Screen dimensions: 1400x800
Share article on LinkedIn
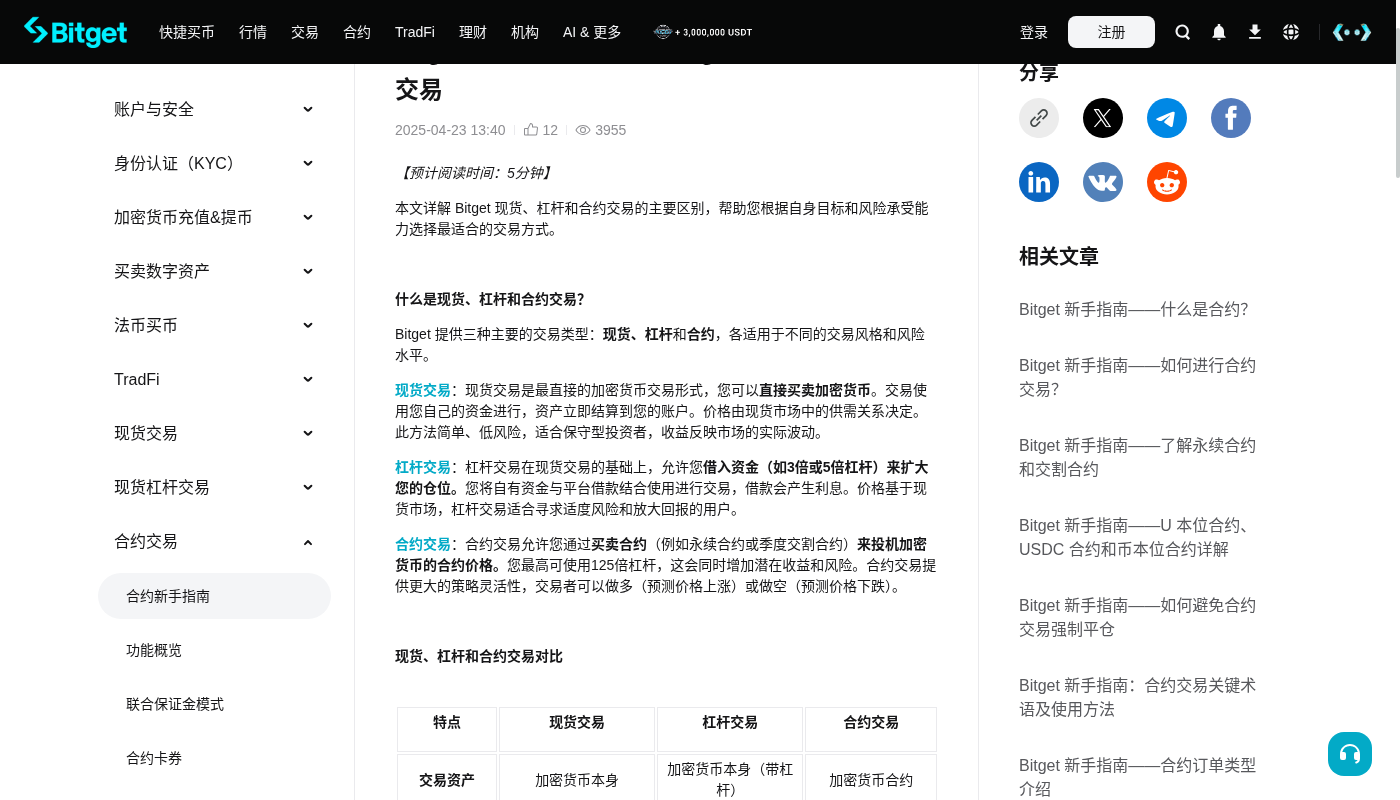1039,182
